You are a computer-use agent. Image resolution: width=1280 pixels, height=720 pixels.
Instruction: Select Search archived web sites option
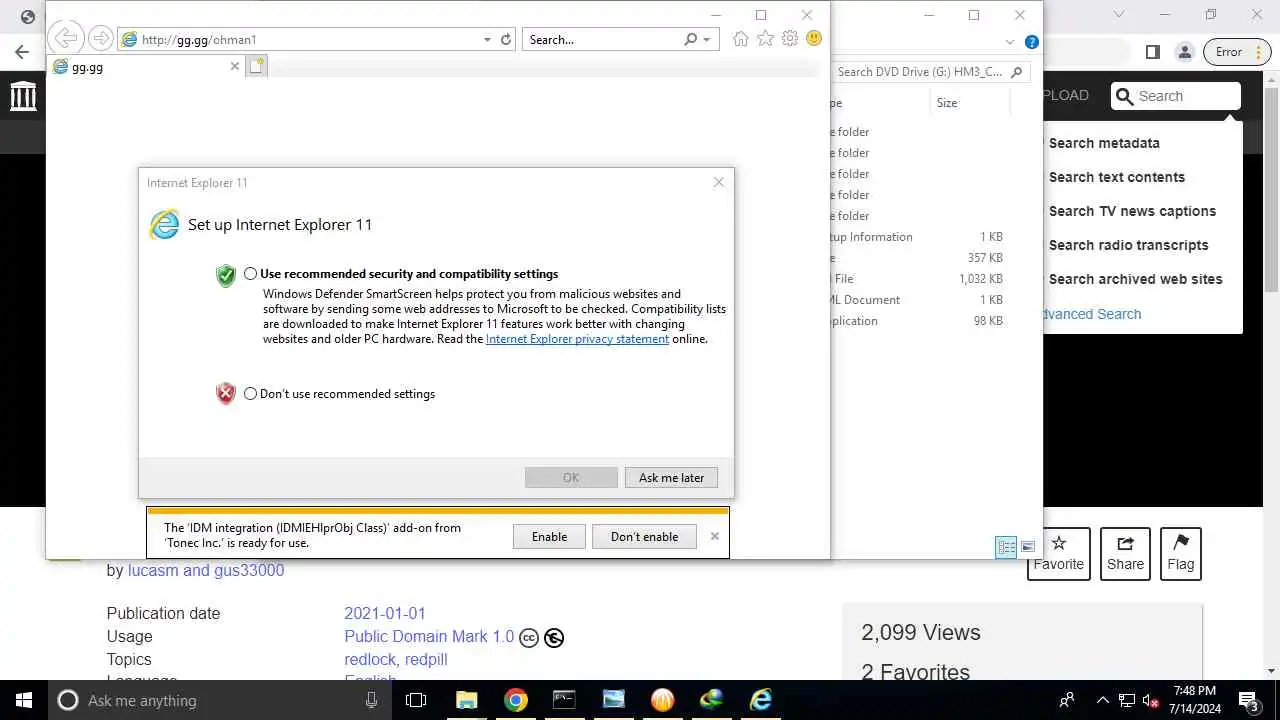(1135, 279)
